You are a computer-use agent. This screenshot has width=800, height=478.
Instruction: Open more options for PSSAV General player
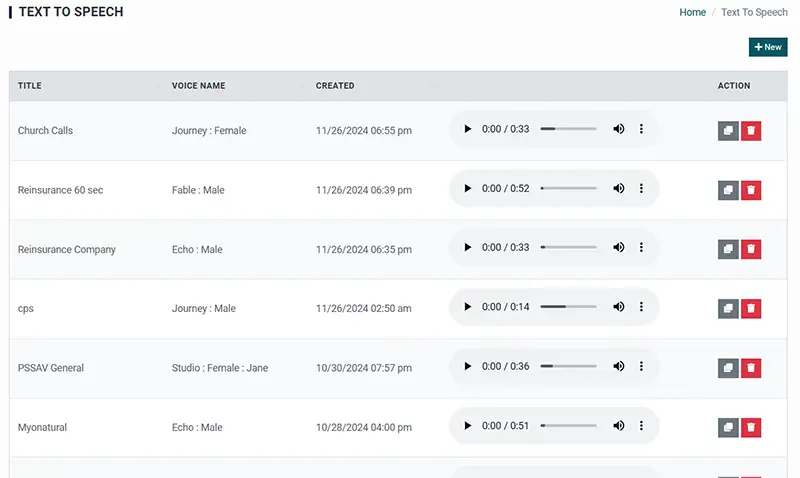tap(641, 366)
